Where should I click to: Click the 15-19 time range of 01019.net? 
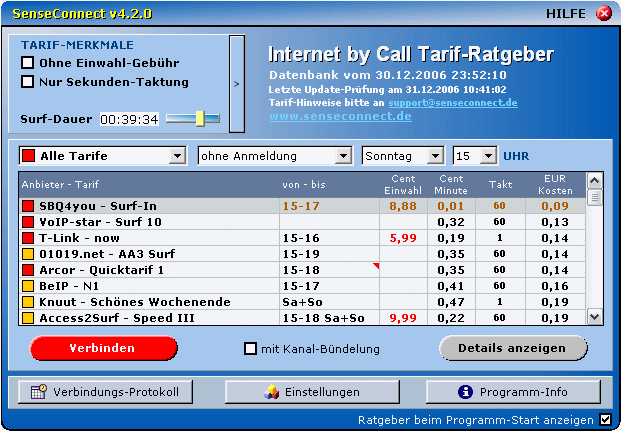301,254
